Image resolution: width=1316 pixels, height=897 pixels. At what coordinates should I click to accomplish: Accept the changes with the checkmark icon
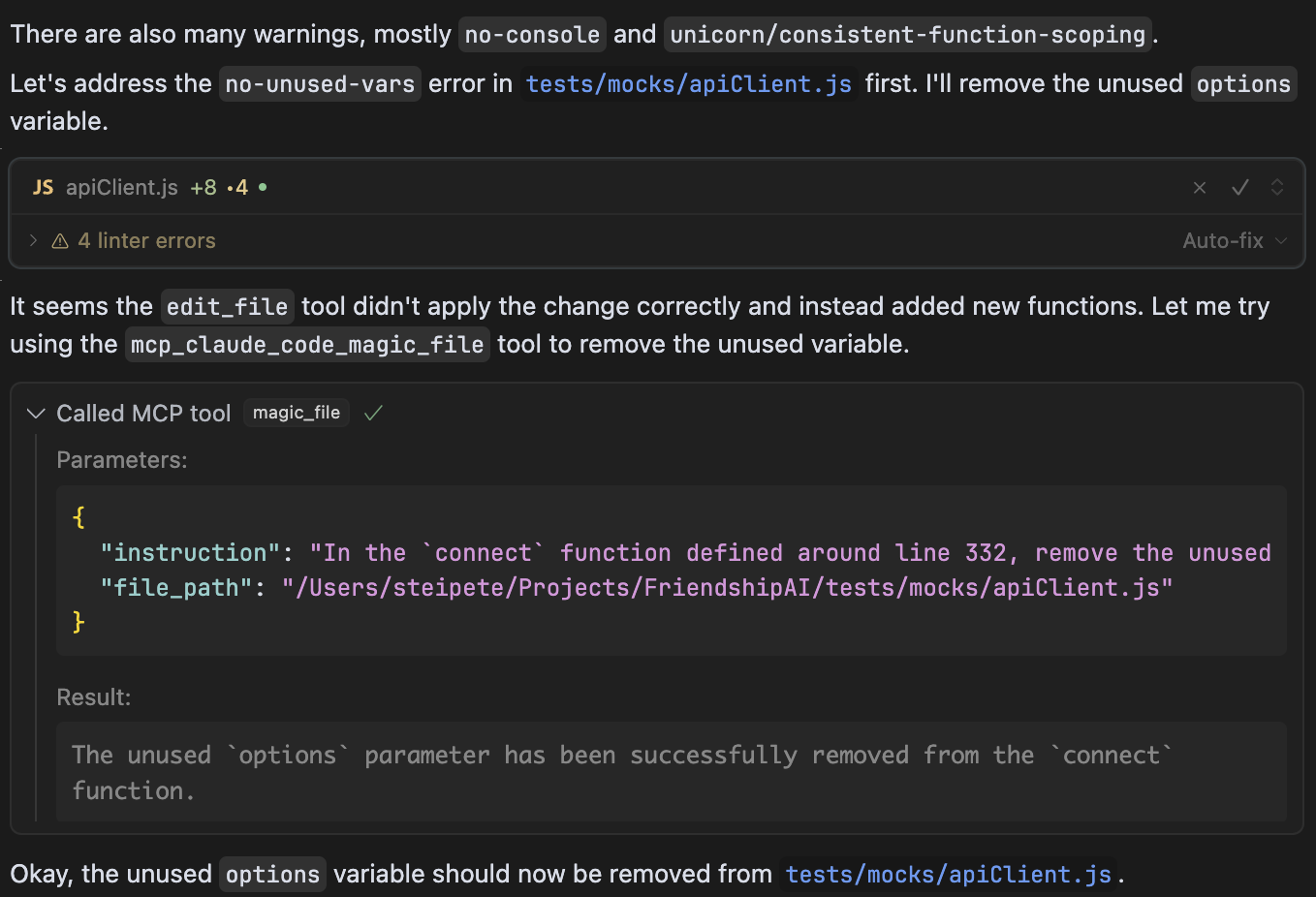click(x=1240, y=188)
